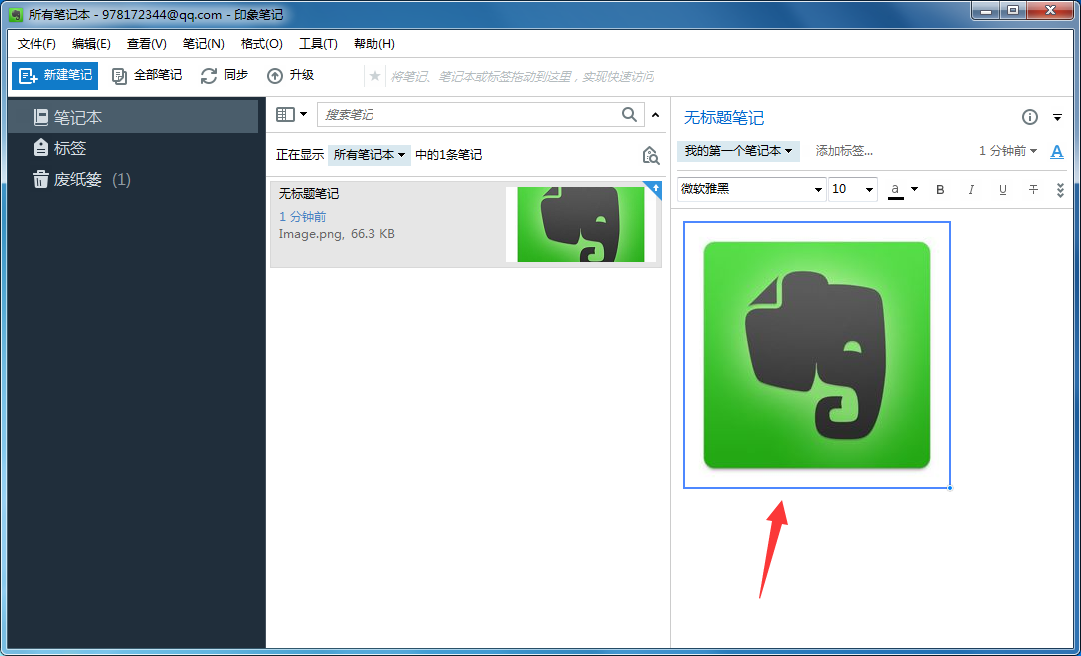Open the 格式 menu
The image size is (1081, 656).
261,44
